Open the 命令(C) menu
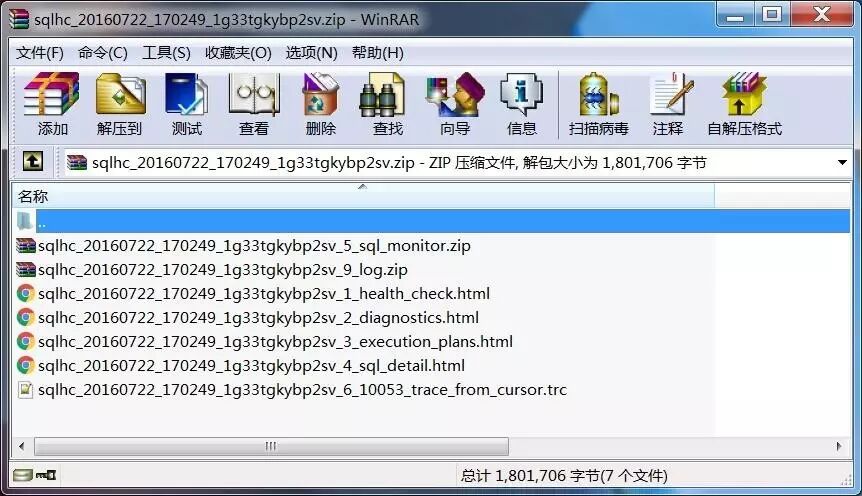 tap(103, 53)
